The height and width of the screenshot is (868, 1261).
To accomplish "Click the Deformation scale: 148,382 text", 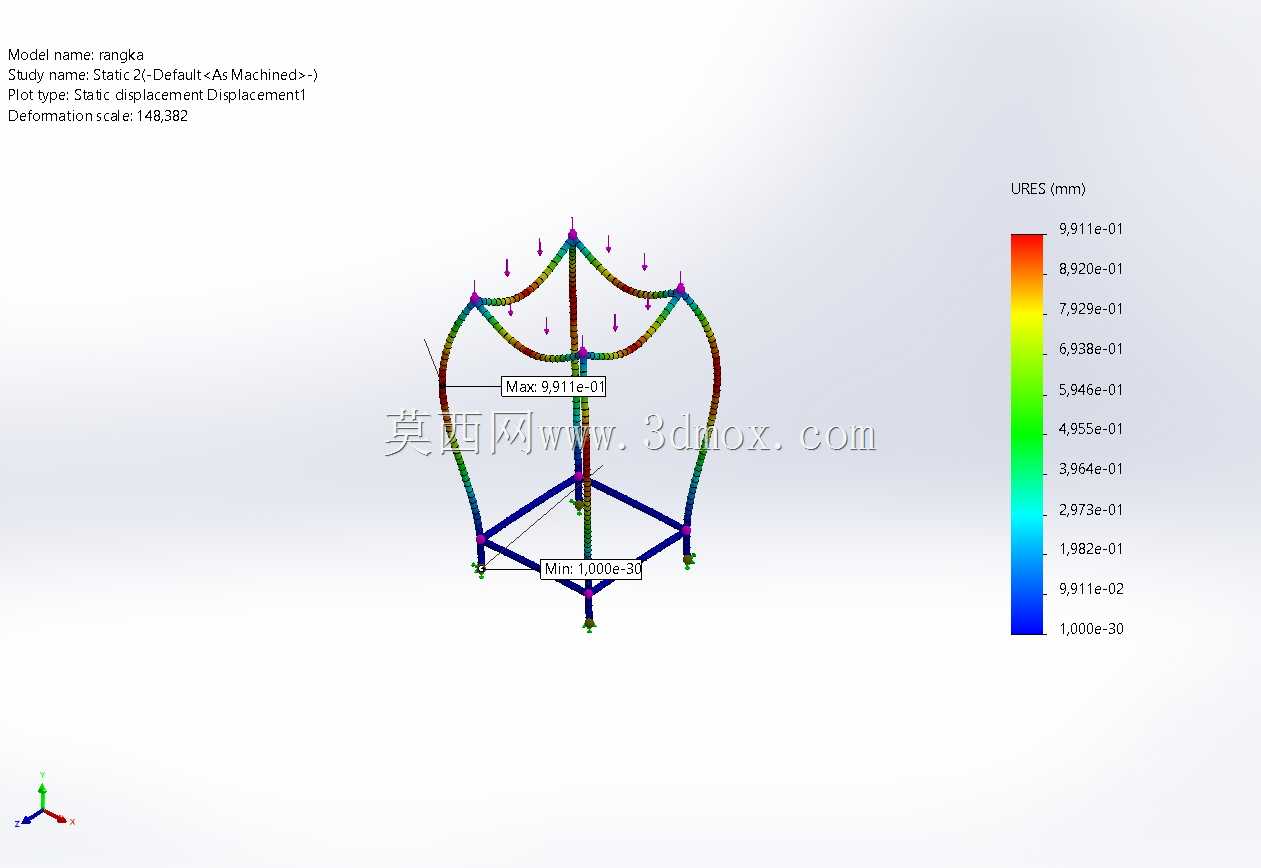I will tap(98, 115).
